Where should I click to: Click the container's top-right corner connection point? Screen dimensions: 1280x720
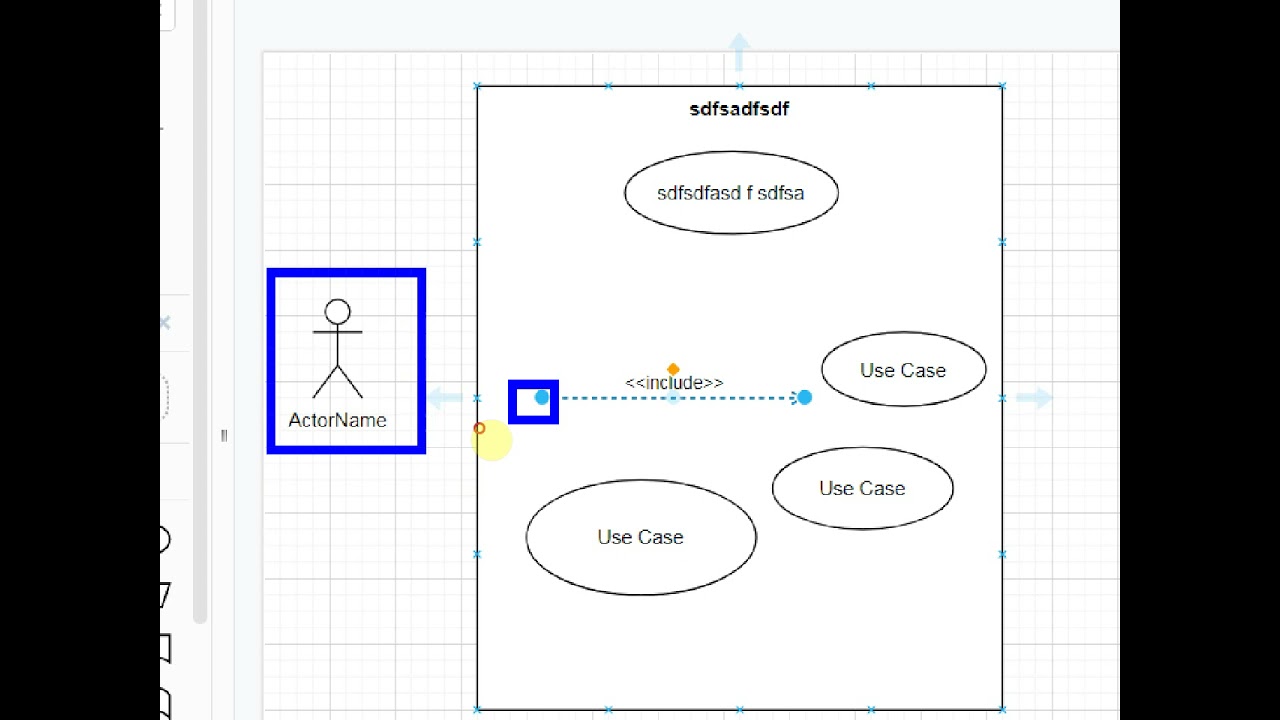pos(1002,86)
